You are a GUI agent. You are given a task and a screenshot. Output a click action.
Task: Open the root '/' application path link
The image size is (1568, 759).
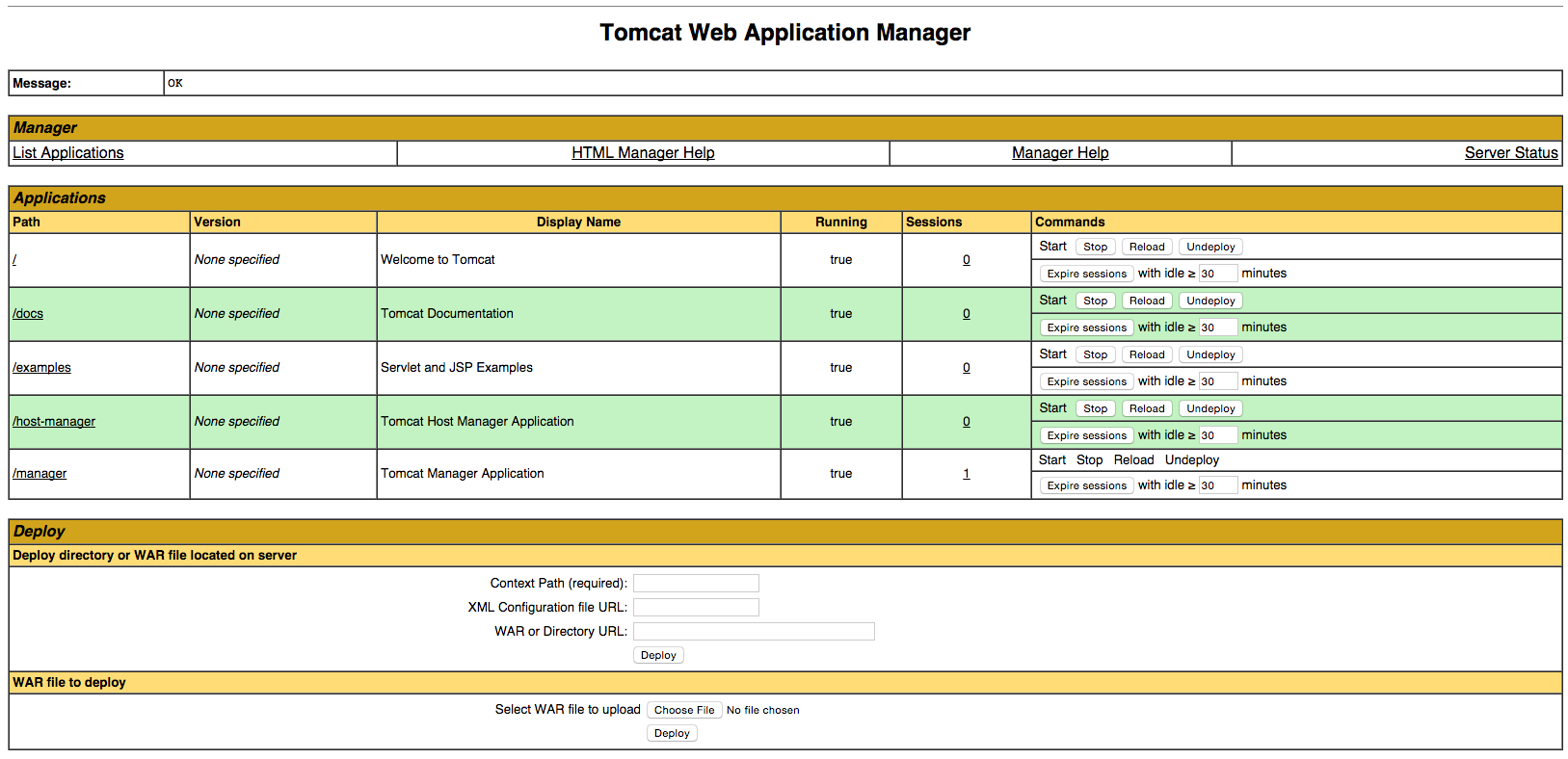tap(14, 260)
